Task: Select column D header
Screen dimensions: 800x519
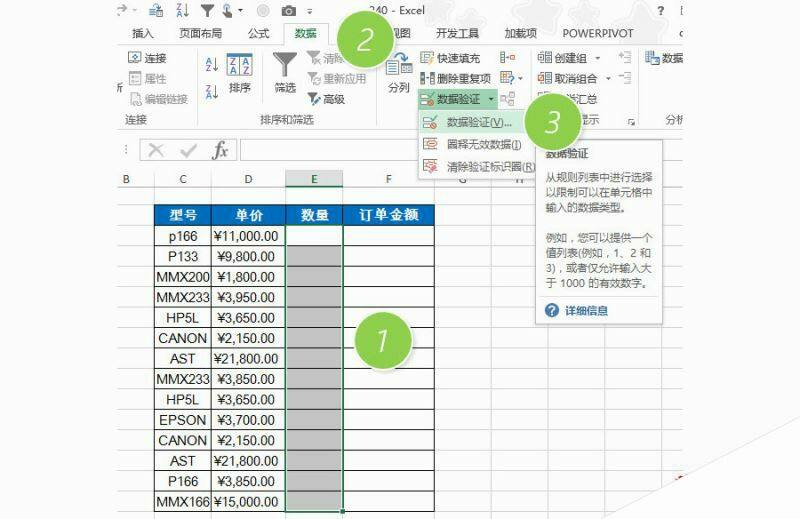Action: coord(248,179)
